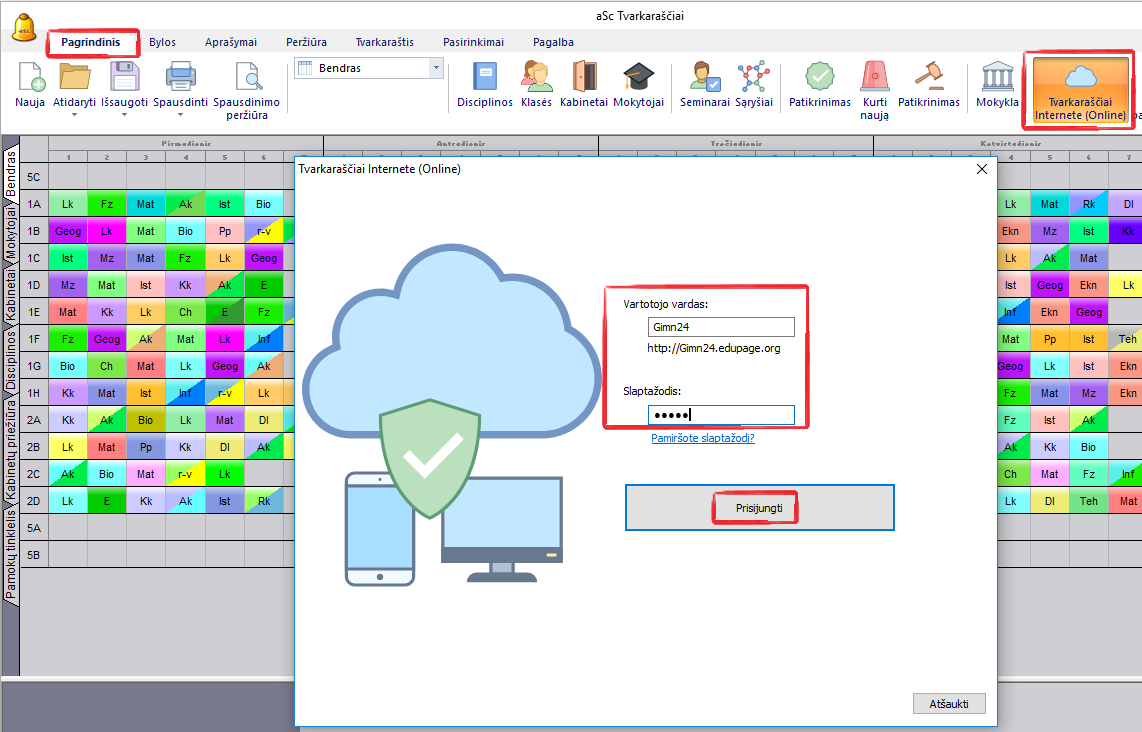Switch to the Tvarkaraštis ribbon tab
The image size is (1142, 732).
pyautogui.click(x=384, y=42)
